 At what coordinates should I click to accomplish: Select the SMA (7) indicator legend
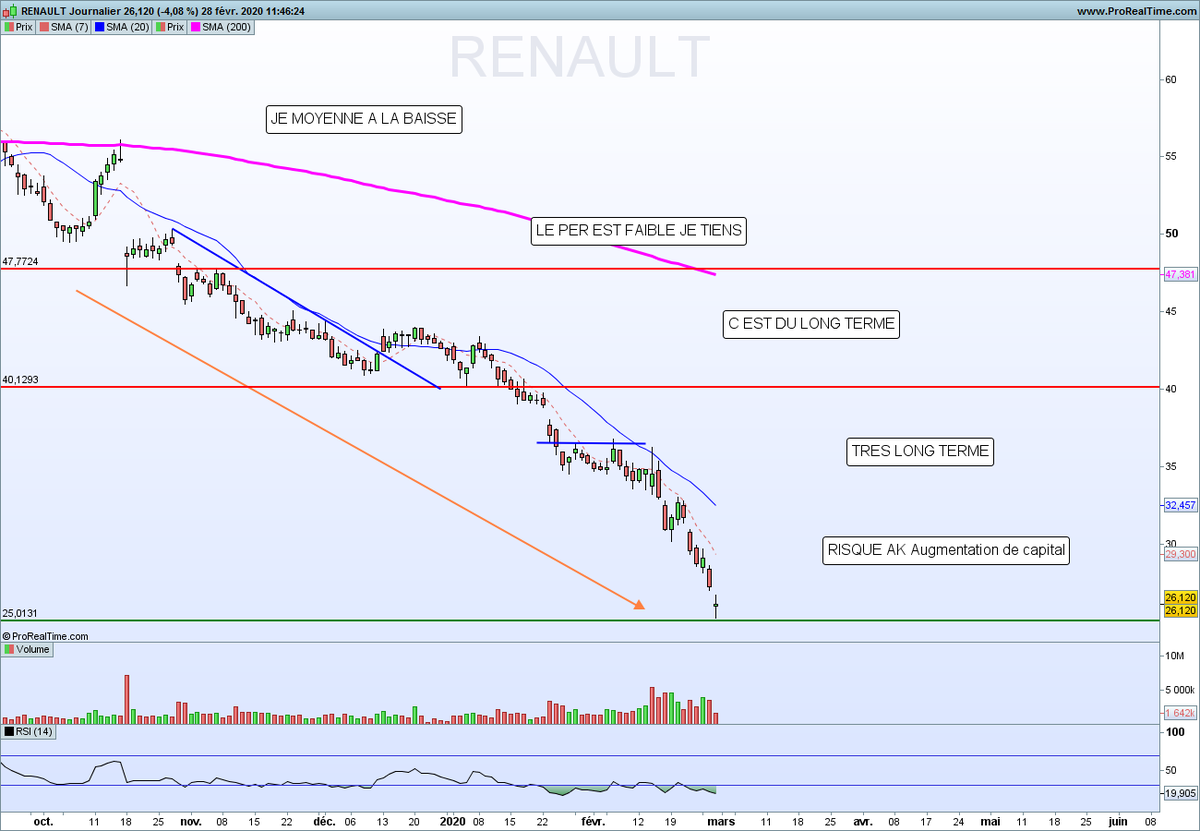(64, 27)
